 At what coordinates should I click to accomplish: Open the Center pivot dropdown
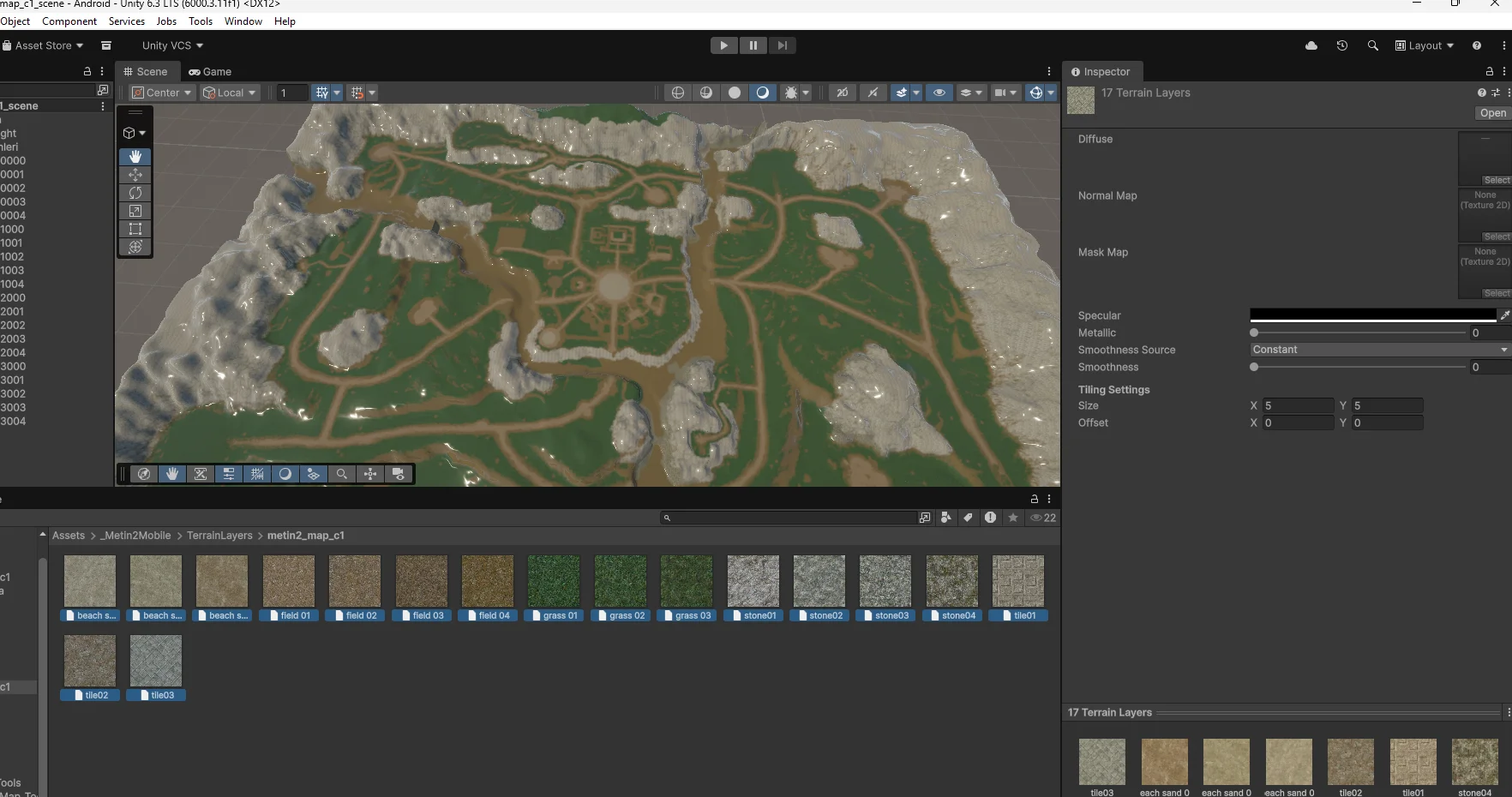tap(163, 93)
